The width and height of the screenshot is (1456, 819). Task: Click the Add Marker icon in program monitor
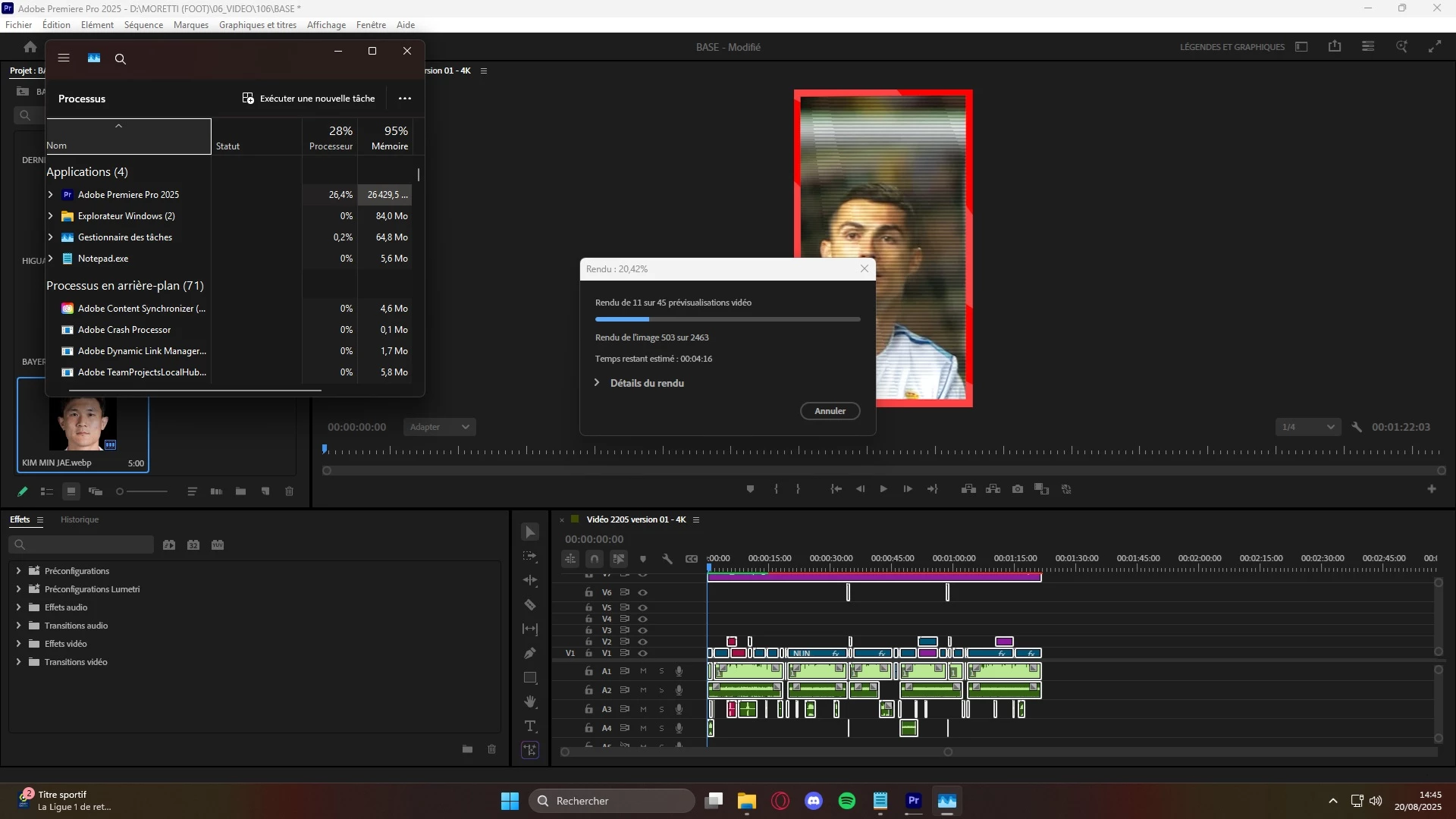tap(750, 489)
